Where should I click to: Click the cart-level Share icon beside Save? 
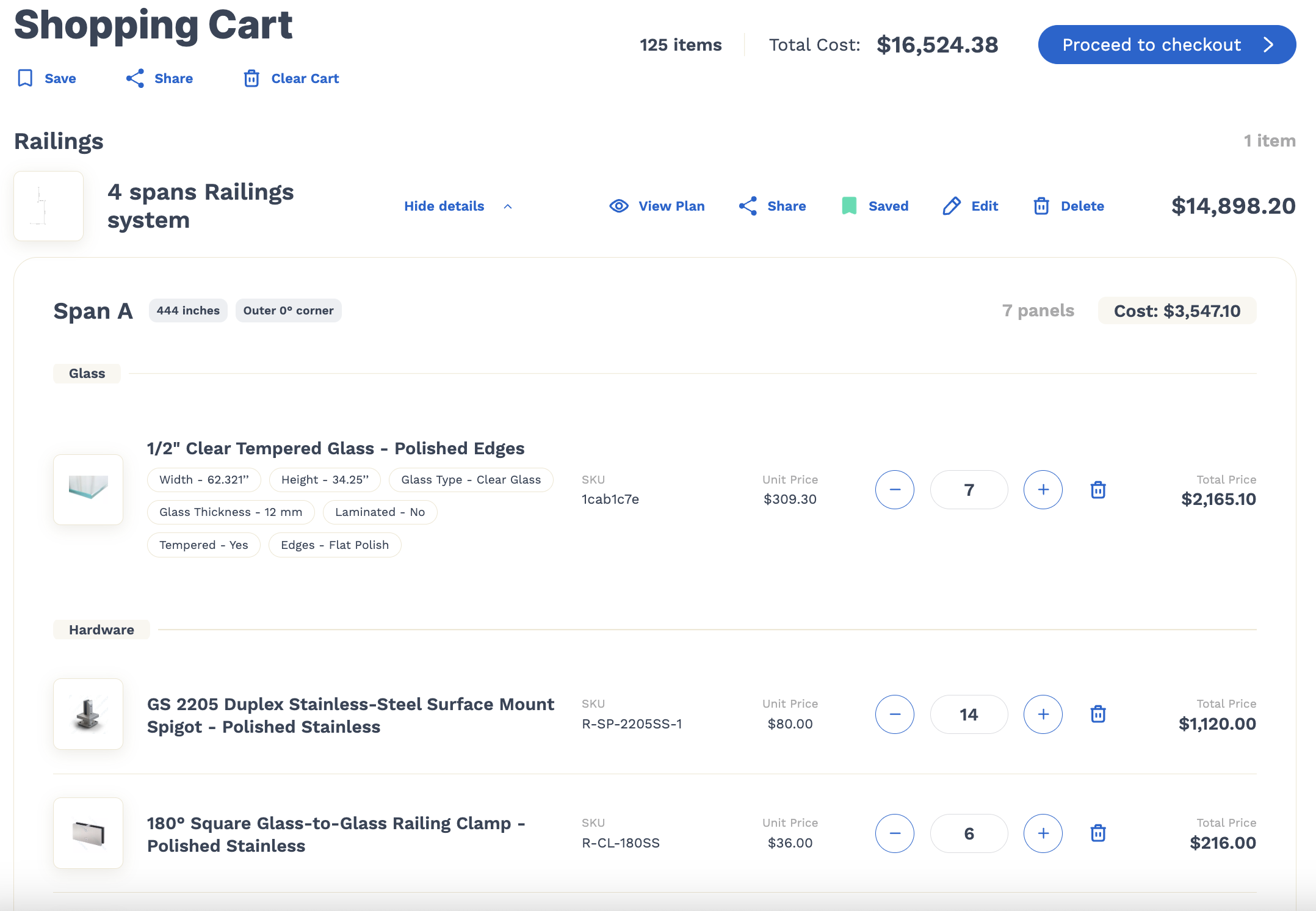click(x=135, y=78)
